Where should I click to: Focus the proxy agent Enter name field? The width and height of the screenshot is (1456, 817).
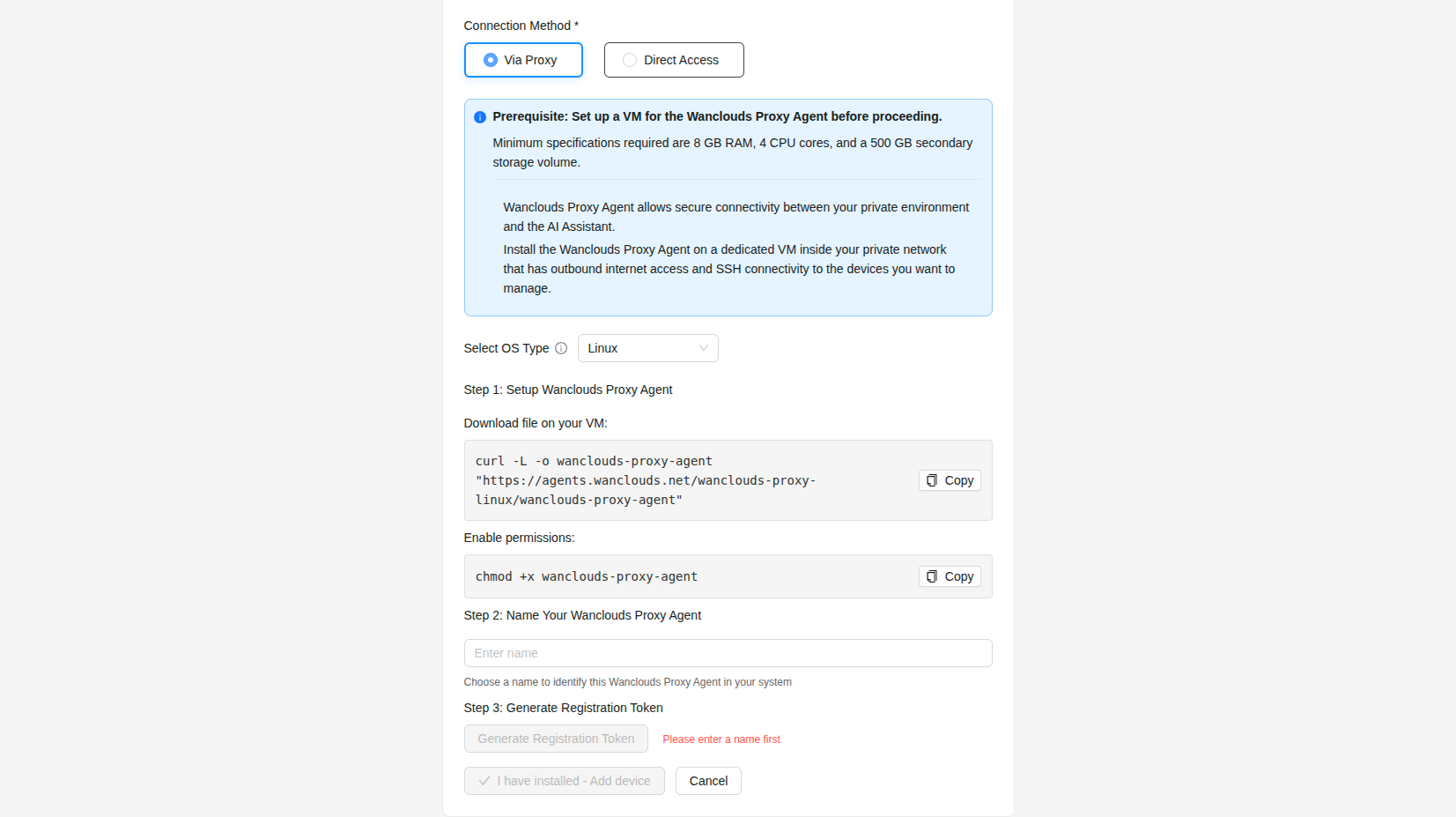pyautogui.click(x=728, y=653)
